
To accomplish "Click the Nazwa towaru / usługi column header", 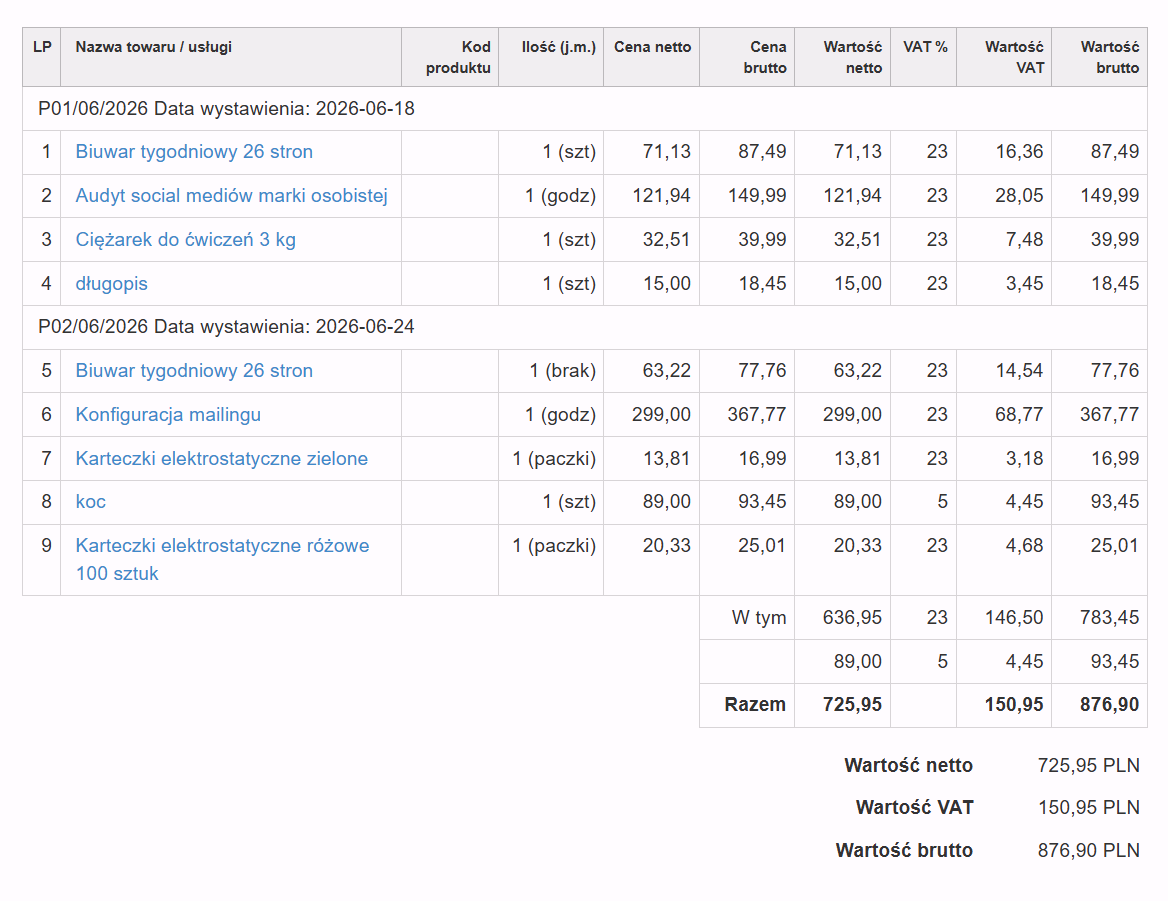I will [153, 47].
